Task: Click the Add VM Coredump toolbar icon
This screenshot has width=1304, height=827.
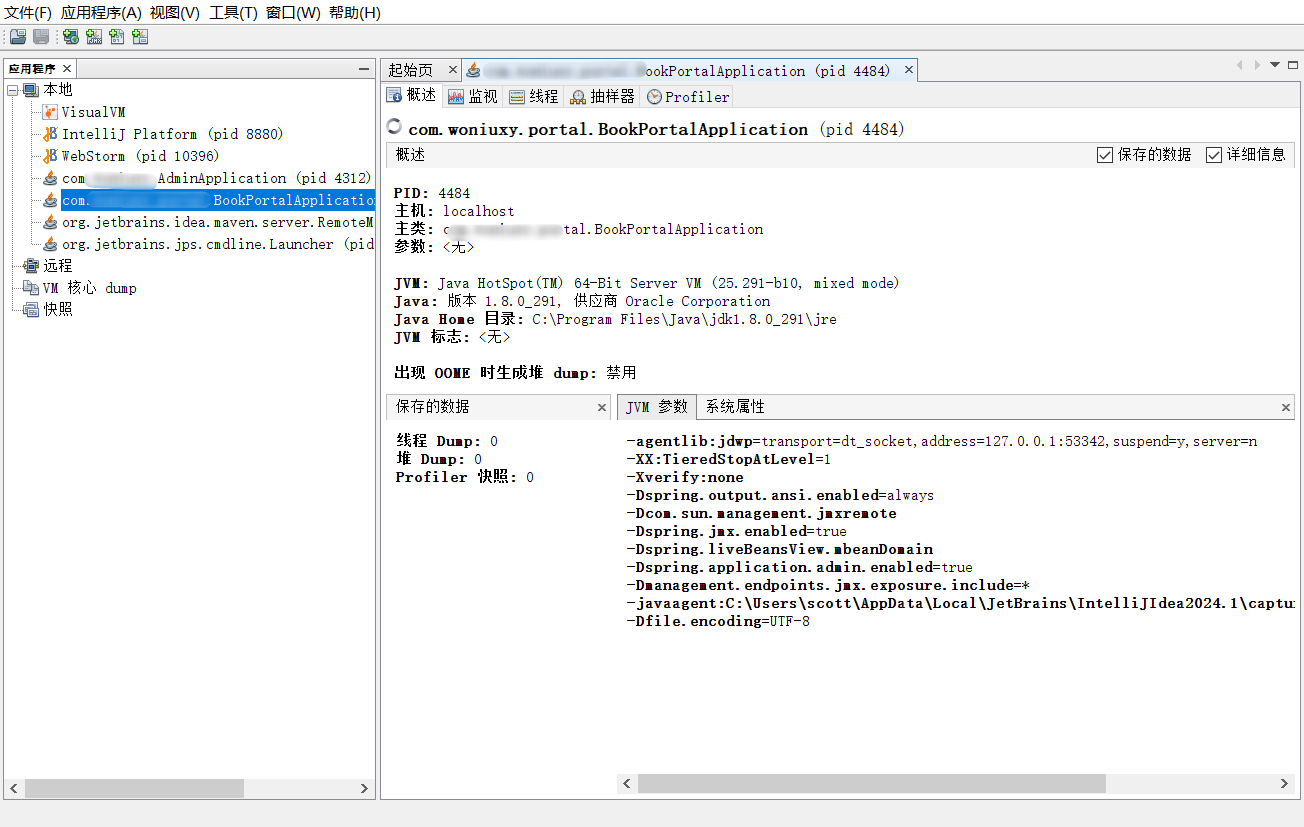Action: click(117, 37)
